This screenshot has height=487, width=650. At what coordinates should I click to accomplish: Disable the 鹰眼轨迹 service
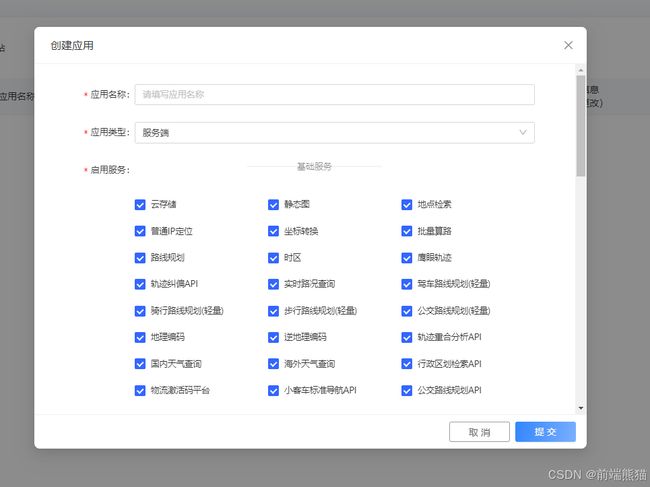pyautogui.click(x=407, y=258)
